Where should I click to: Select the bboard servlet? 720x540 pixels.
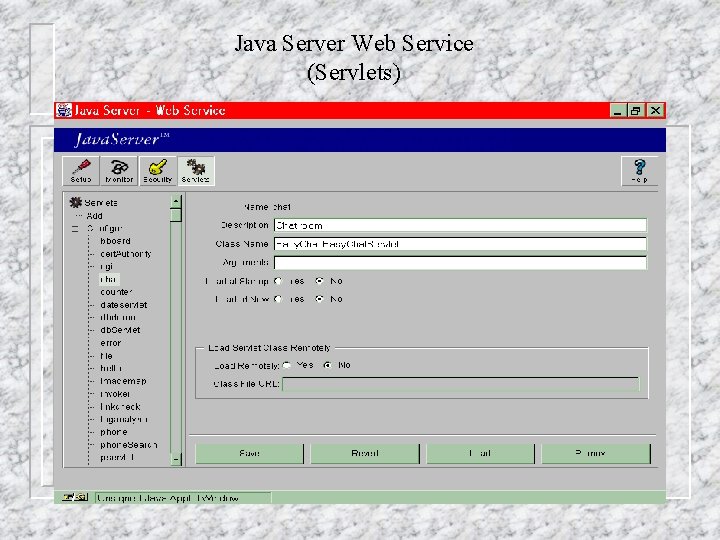[x=115, y=241]
